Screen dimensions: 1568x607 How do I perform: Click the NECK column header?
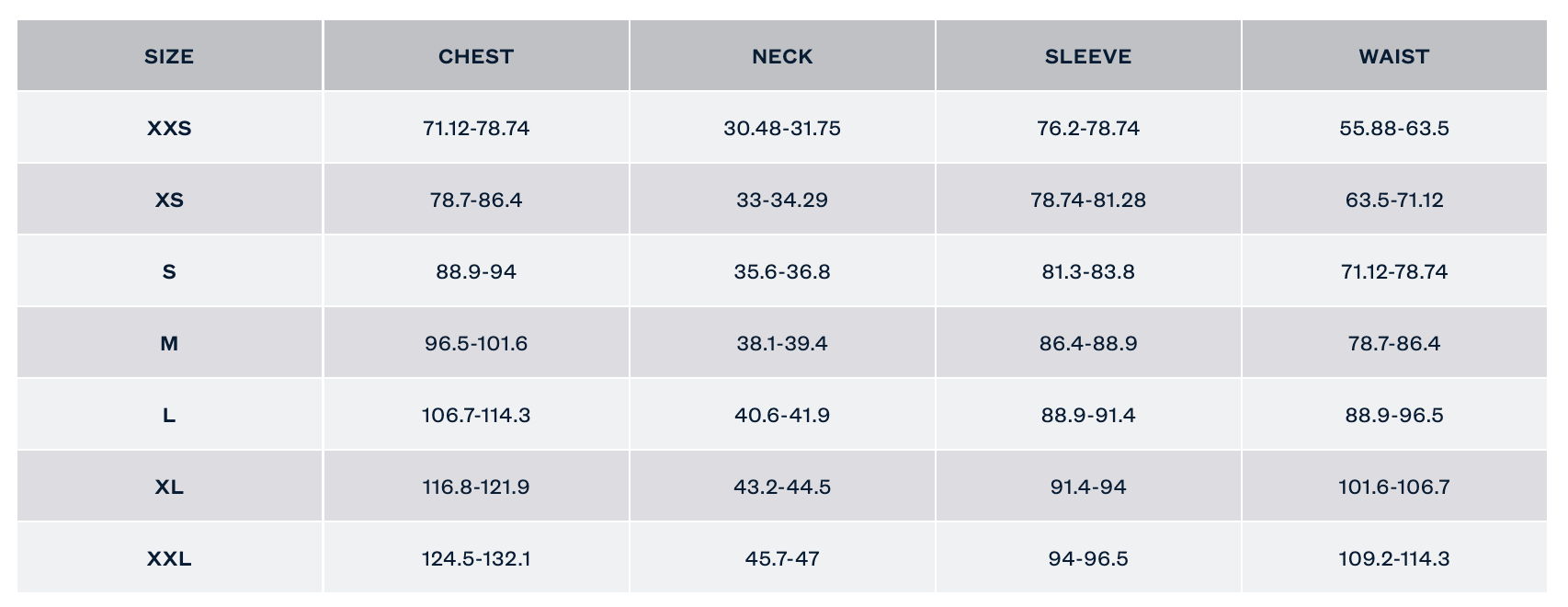[x=782, y=57]
